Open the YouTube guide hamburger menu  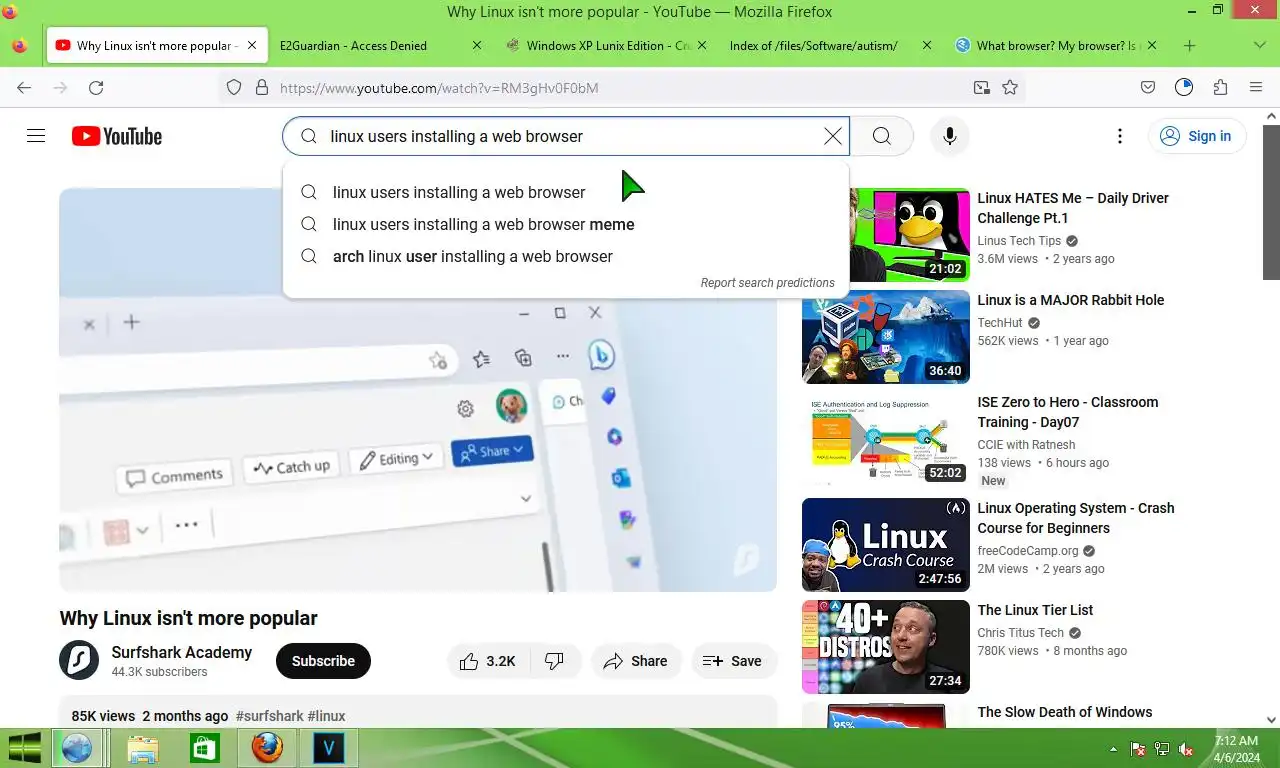[36, 136]
